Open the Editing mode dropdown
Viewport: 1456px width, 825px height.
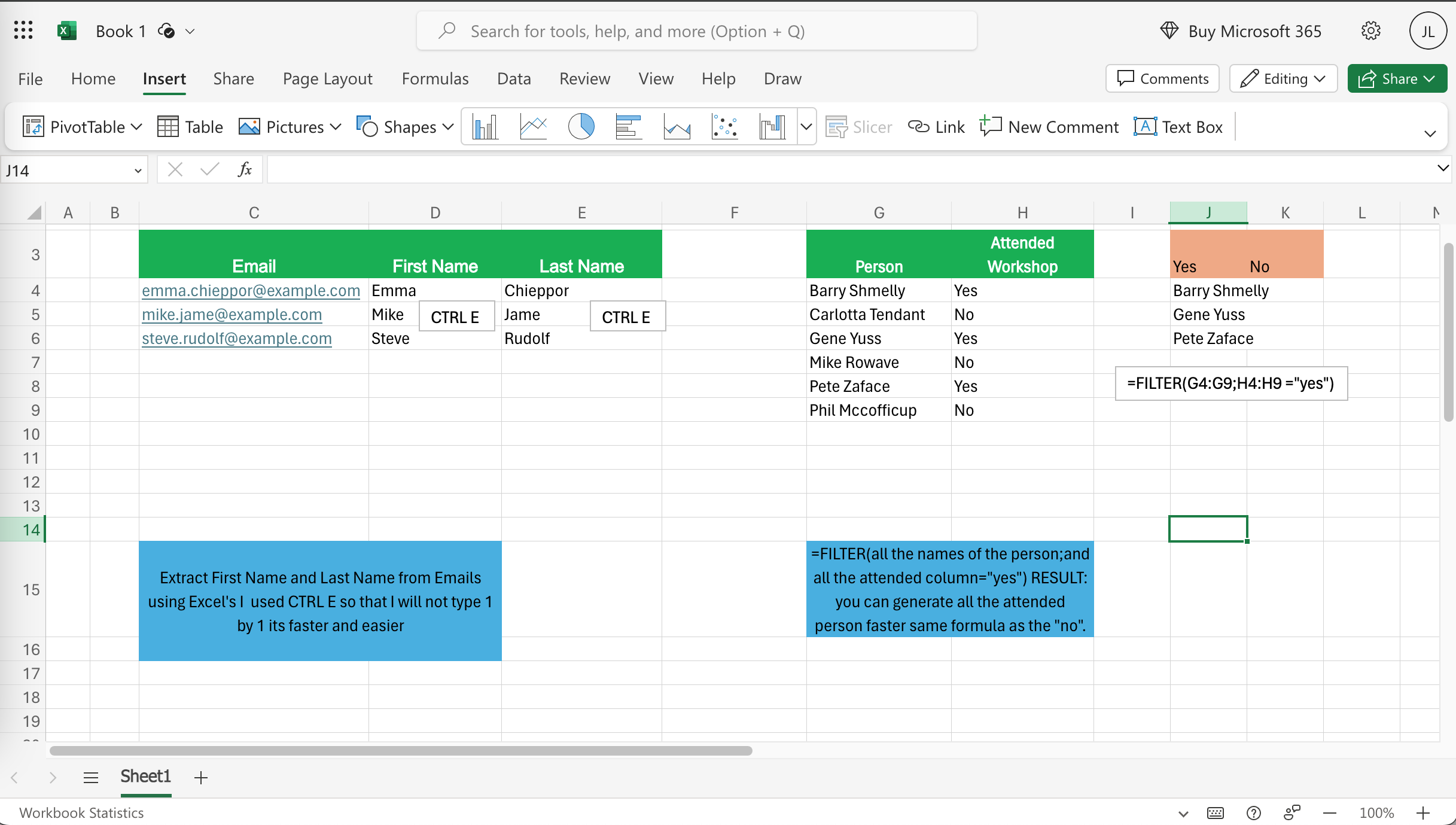pos(1283,79)
